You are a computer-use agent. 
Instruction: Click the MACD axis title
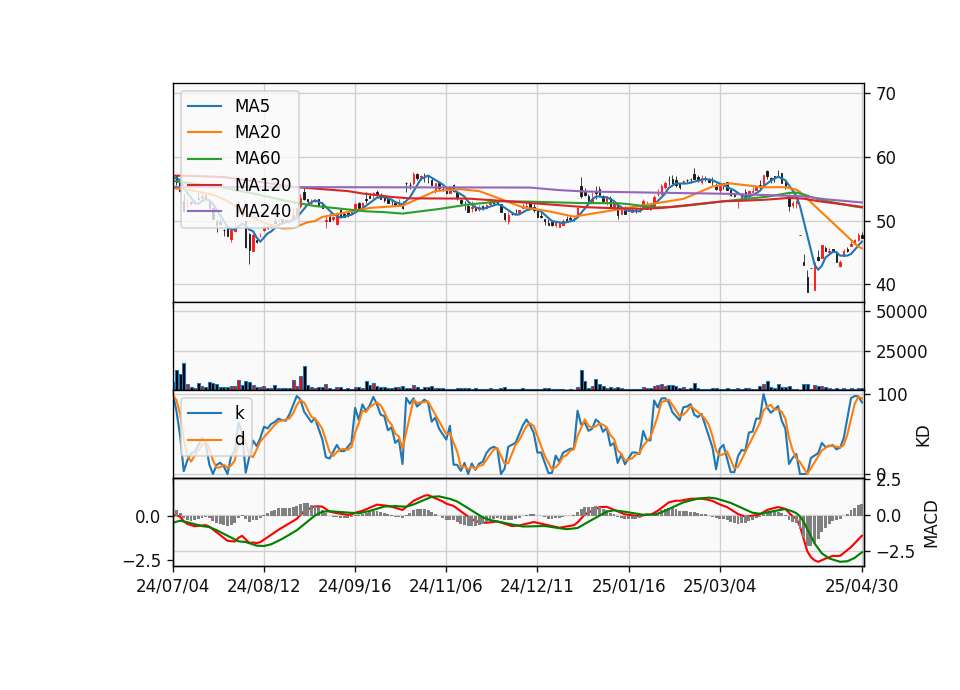pyautogui.click(x=930, y=524)
